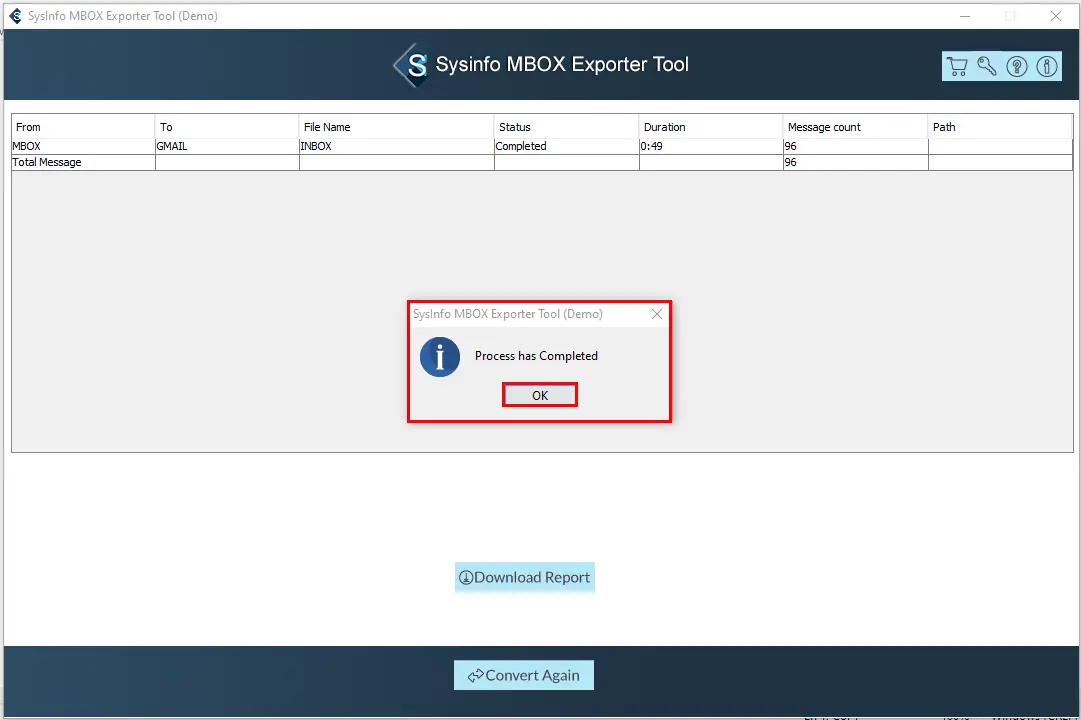Click the blue info icon in dialog
Image resolution: width=1081 pixels, height=720 pixels.
click(x=440, y=357)
